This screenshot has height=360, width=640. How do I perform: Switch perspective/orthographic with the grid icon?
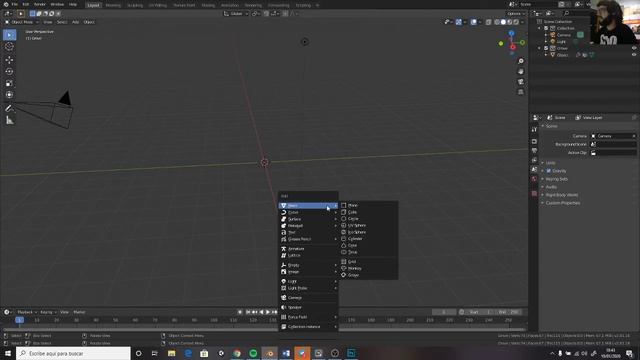coord(521,92)
